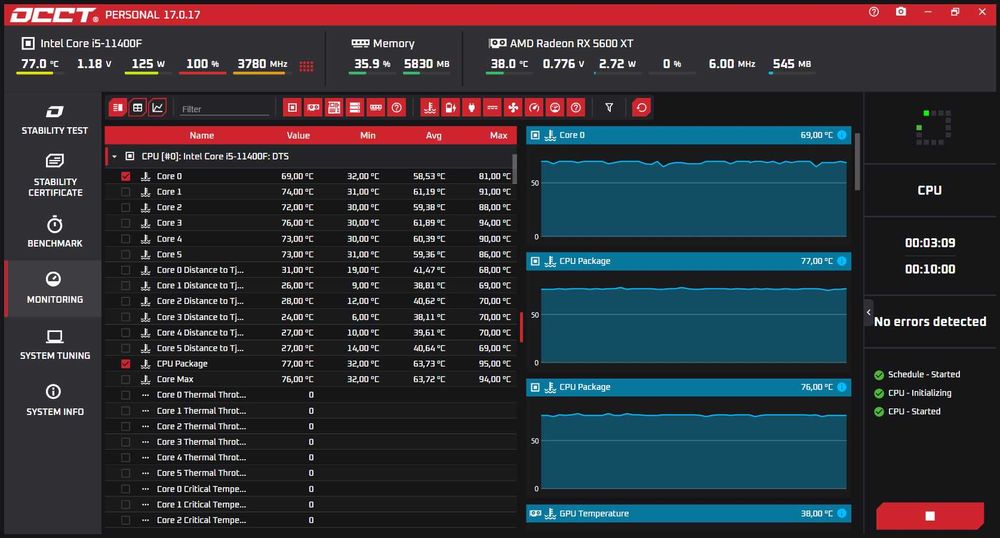The image size is (1000, 538).
Task: Open the Stability Certificate tab
Action: tap(54, 176)
